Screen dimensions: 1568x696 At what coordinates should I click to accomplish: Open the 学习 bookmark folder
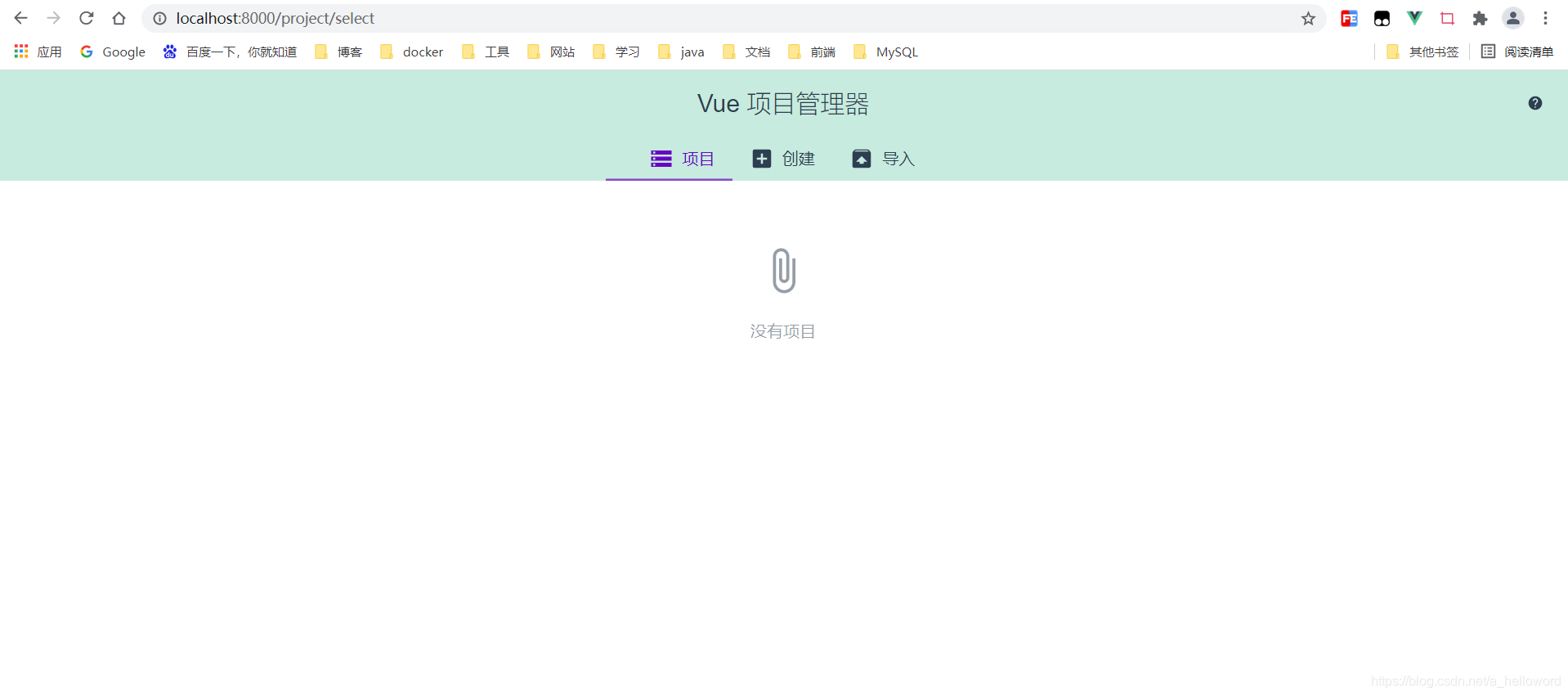(616, 52)
